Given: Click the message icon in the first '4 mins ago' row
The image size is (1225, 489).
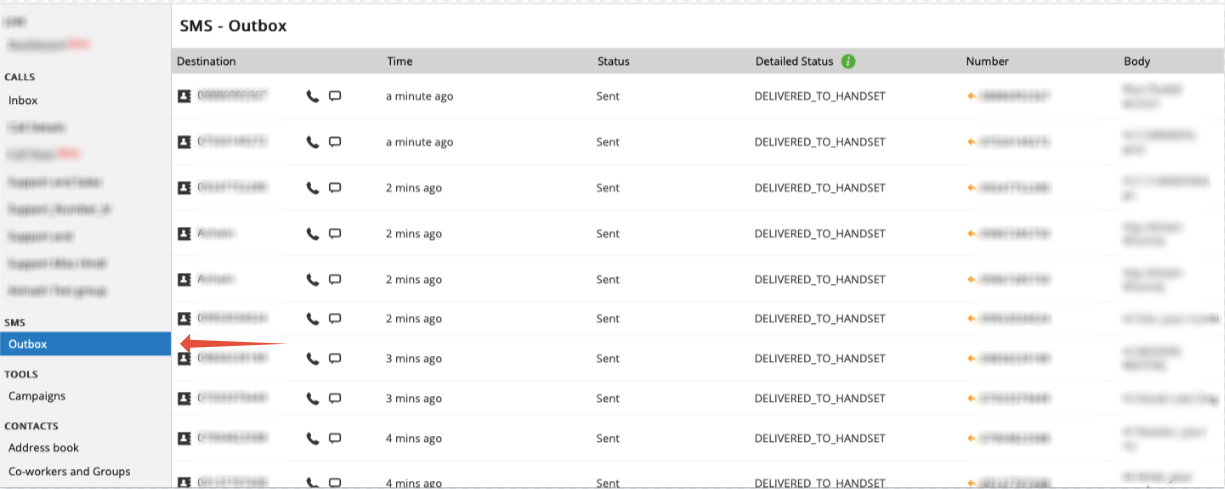Looking at the screenshot, I should 335,438.
